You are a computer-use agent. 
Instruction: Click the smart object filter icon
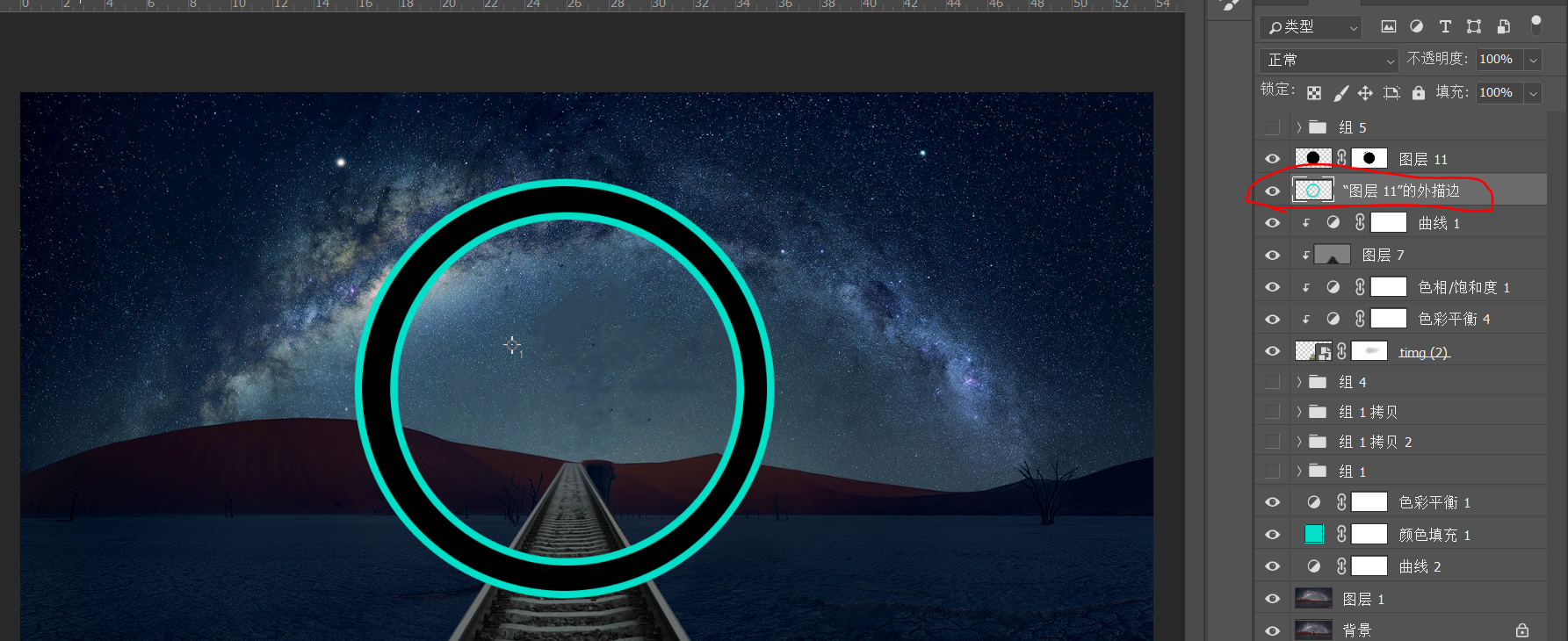pyautogui.click(x=1504, y=26)
